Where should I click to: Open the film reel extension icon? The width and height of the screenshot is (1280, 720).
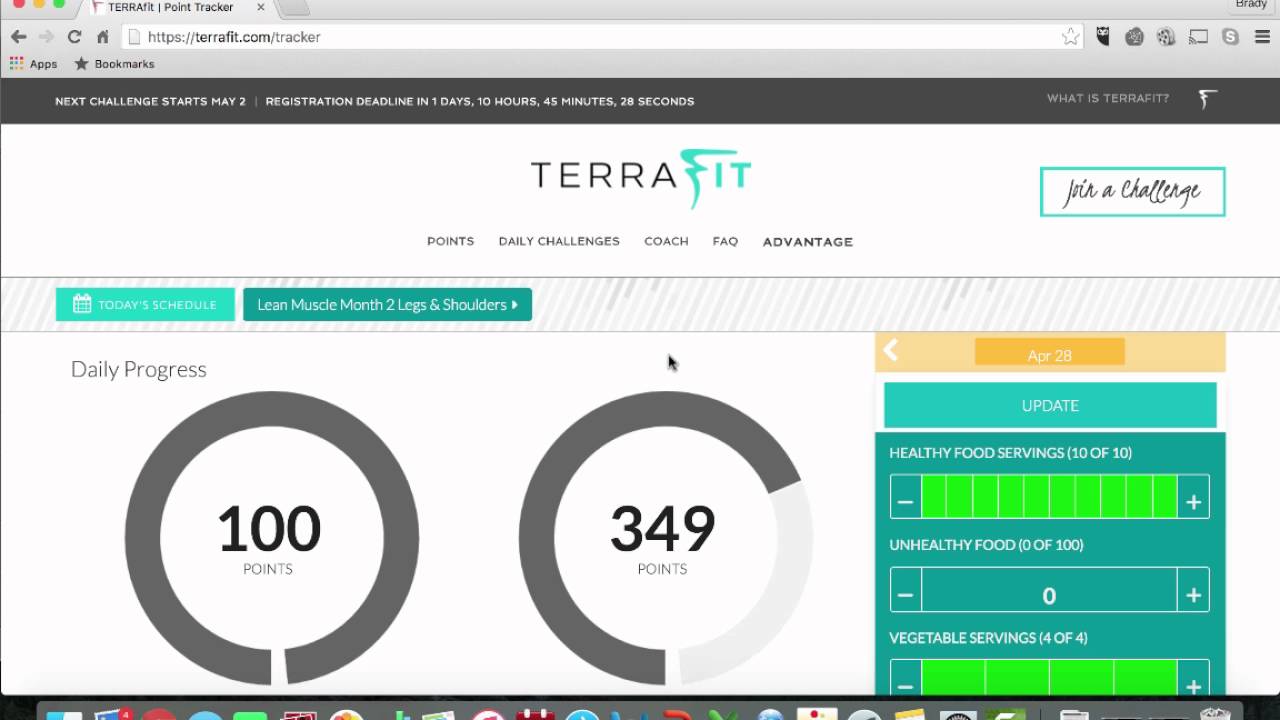(x=1166, y=37)
